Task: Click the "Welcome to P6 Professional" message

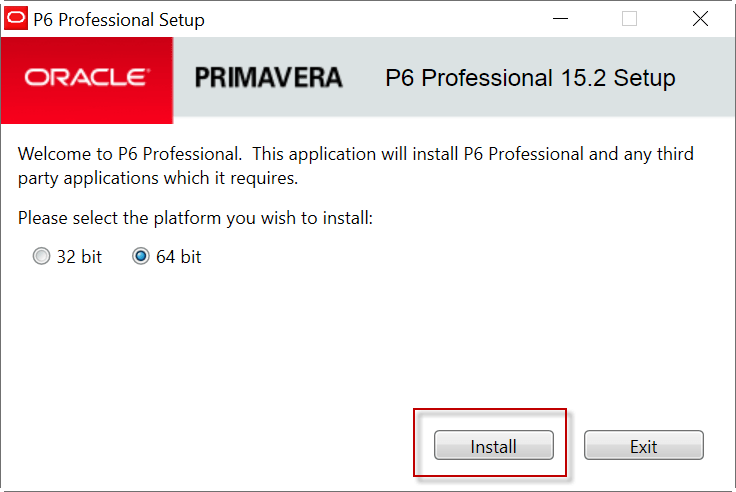Action: pyautogui.click(x=355, y=166)
